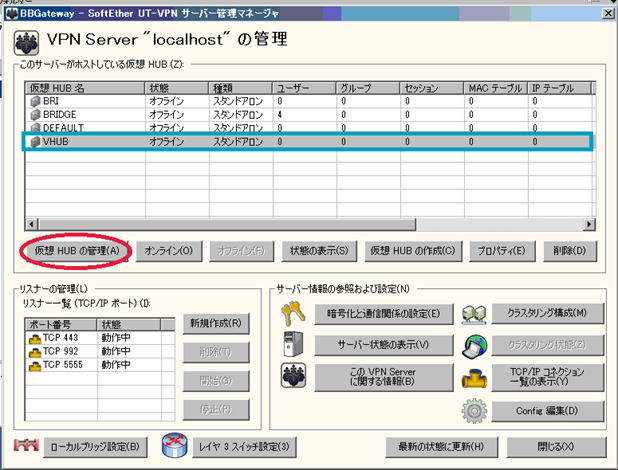Open TCP/IP コネクション一覧の表示(Y)

[x=547, y=377]
